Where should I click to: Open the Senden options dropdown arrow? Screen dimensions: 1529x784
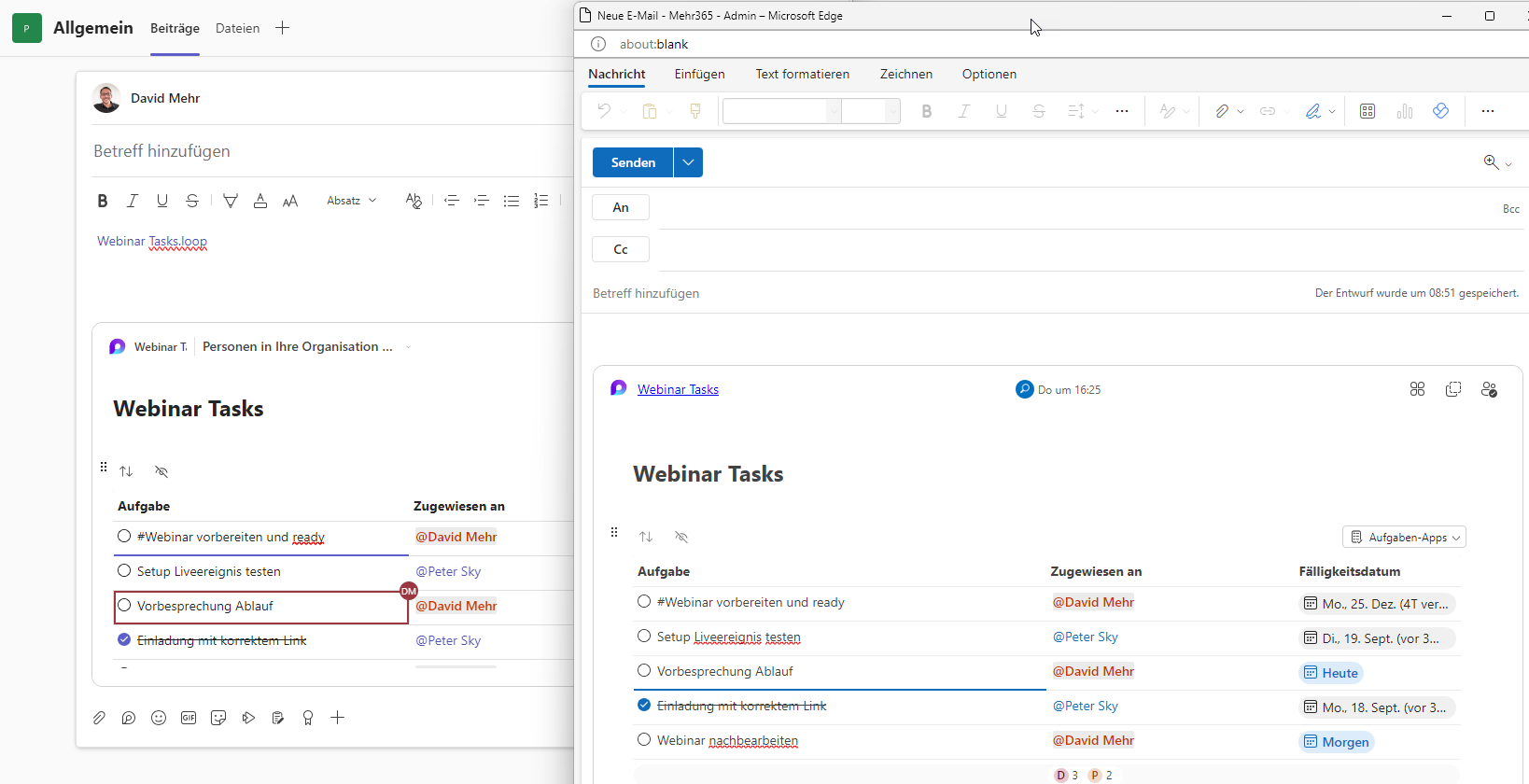[688, 162]
